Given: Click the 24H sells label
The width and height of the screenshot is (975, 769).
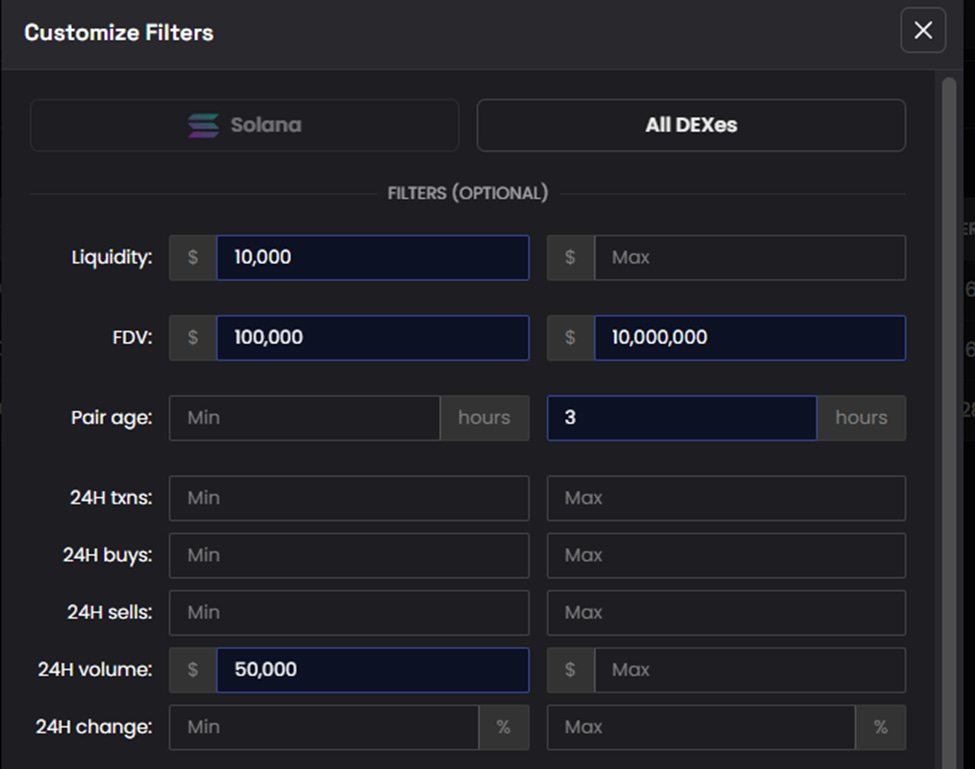Looking at the screenshot, I should [110, 612].
